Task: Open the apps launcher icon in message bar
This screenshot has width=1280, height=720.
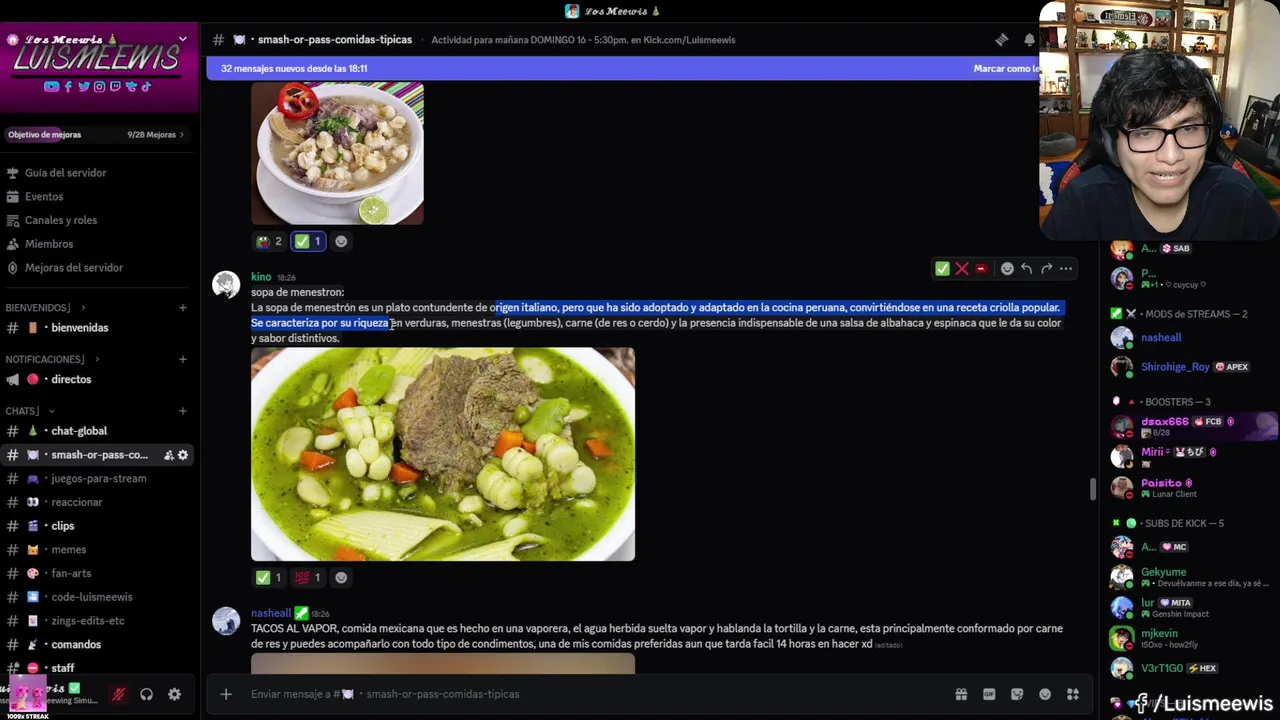Action: (x=1073, y=694)
